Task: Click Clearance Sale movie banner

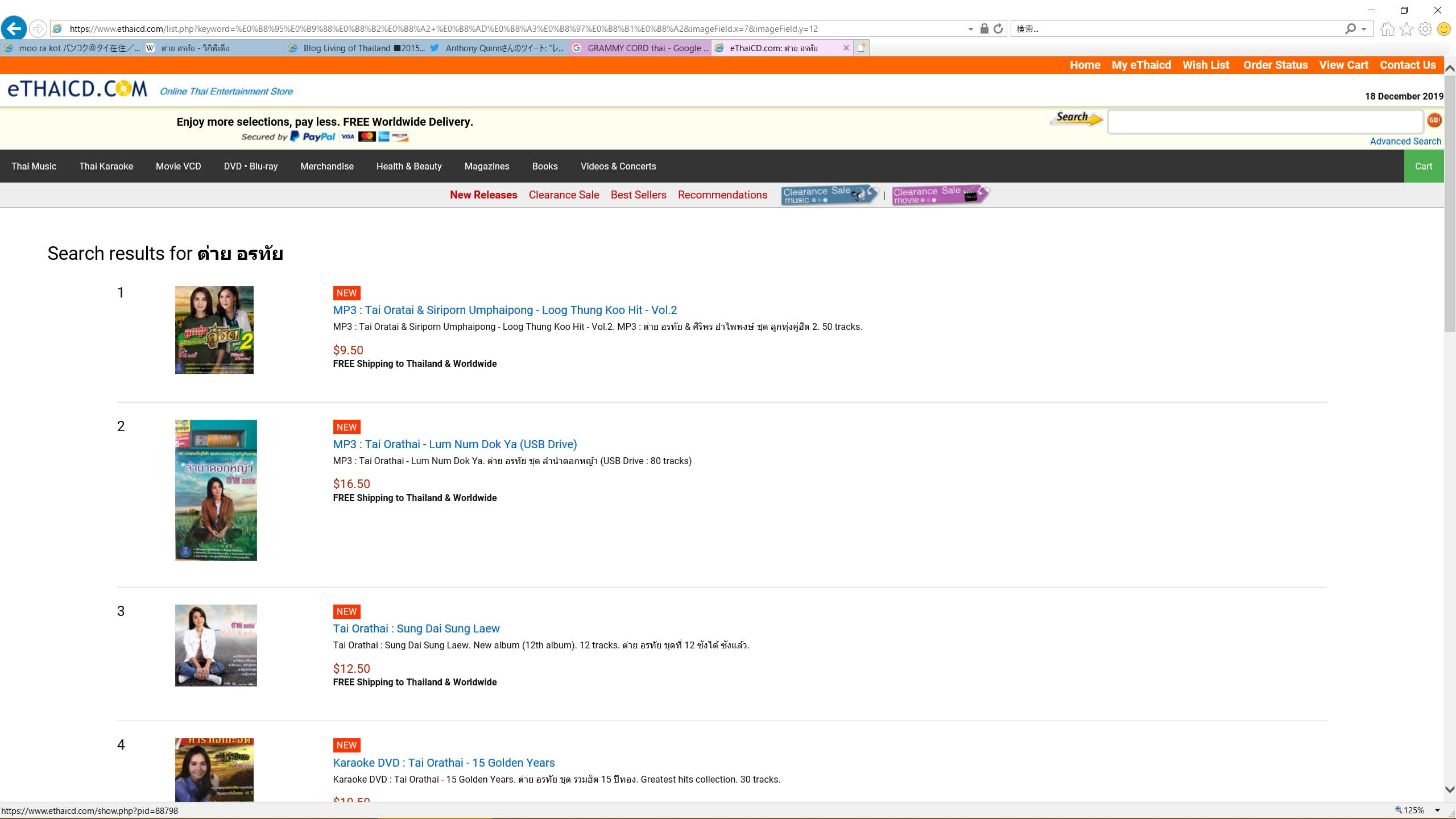Action: [x=941, y=195]
